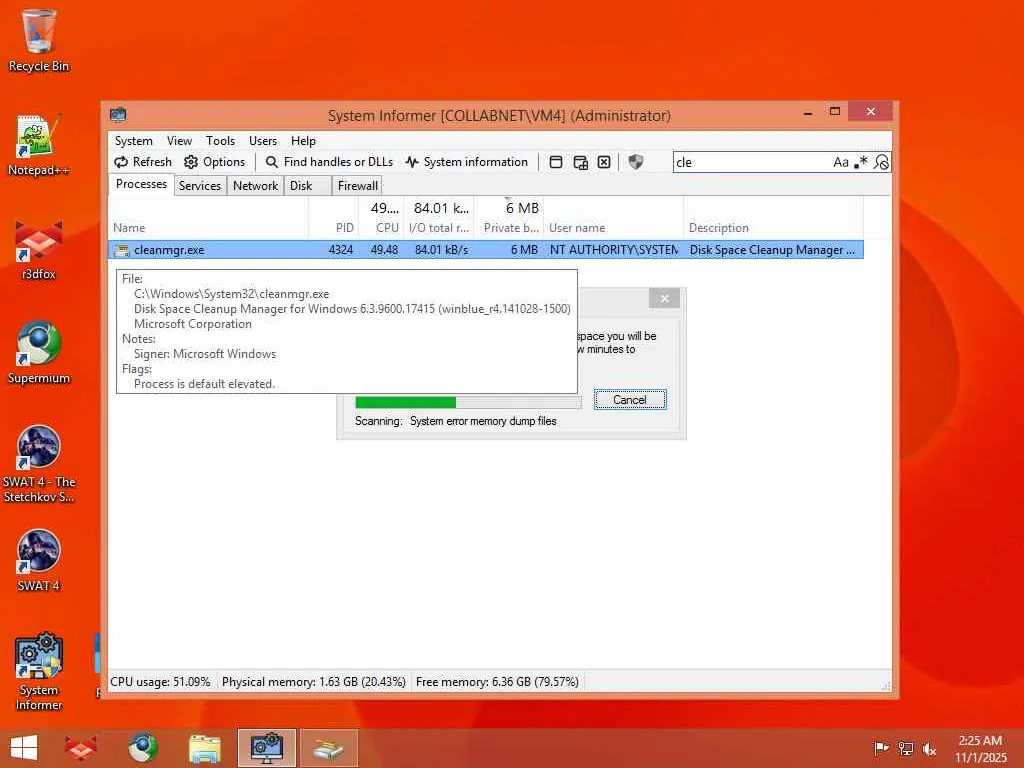The height and width of the screenshot is (768, 1024).
Task: Open System Informer desktop shortcut
Action: coord(39,671)
